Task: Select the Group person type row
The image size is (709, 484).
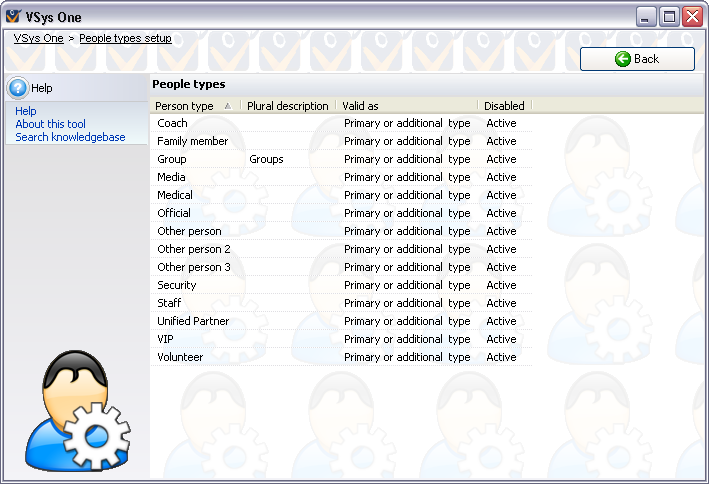Action: (x=172, y=159)
